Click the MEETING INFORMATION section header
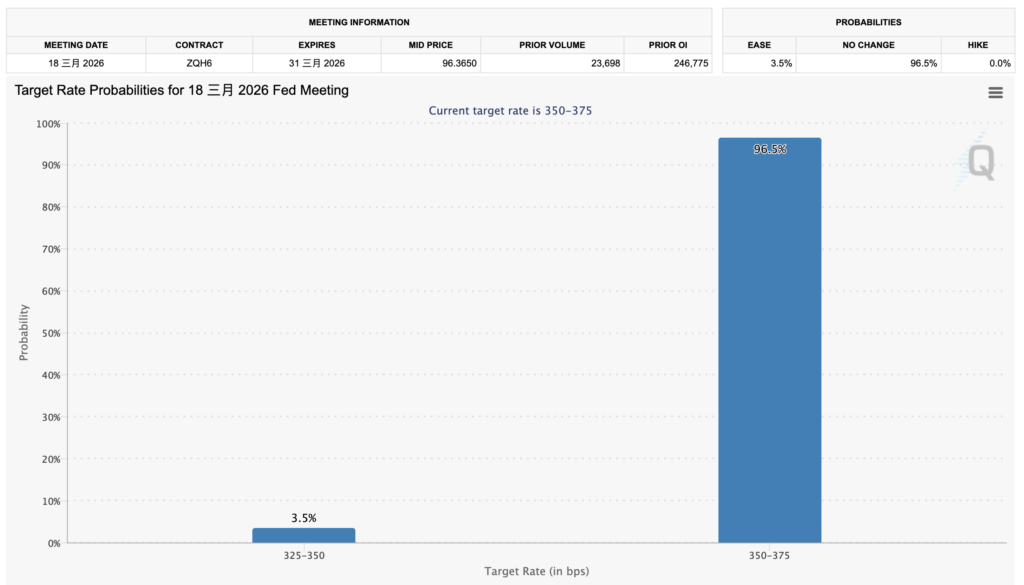This screenshot has height=585, width=1024. (x=359, y=22)
